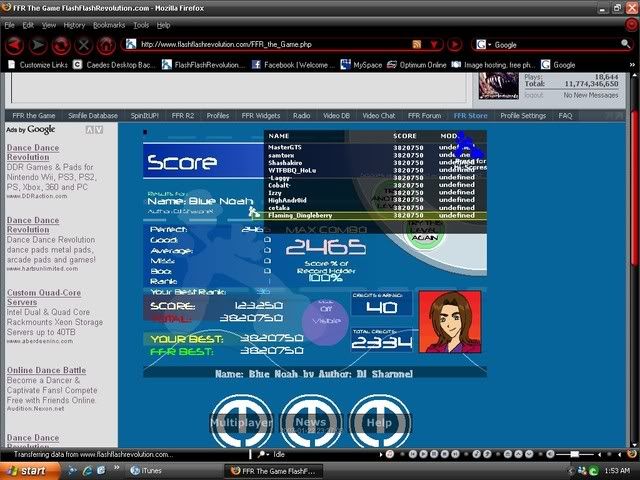Open the Profile Settings tab
The width and height of the screenshot is (640, 480).
pos(522,116)
